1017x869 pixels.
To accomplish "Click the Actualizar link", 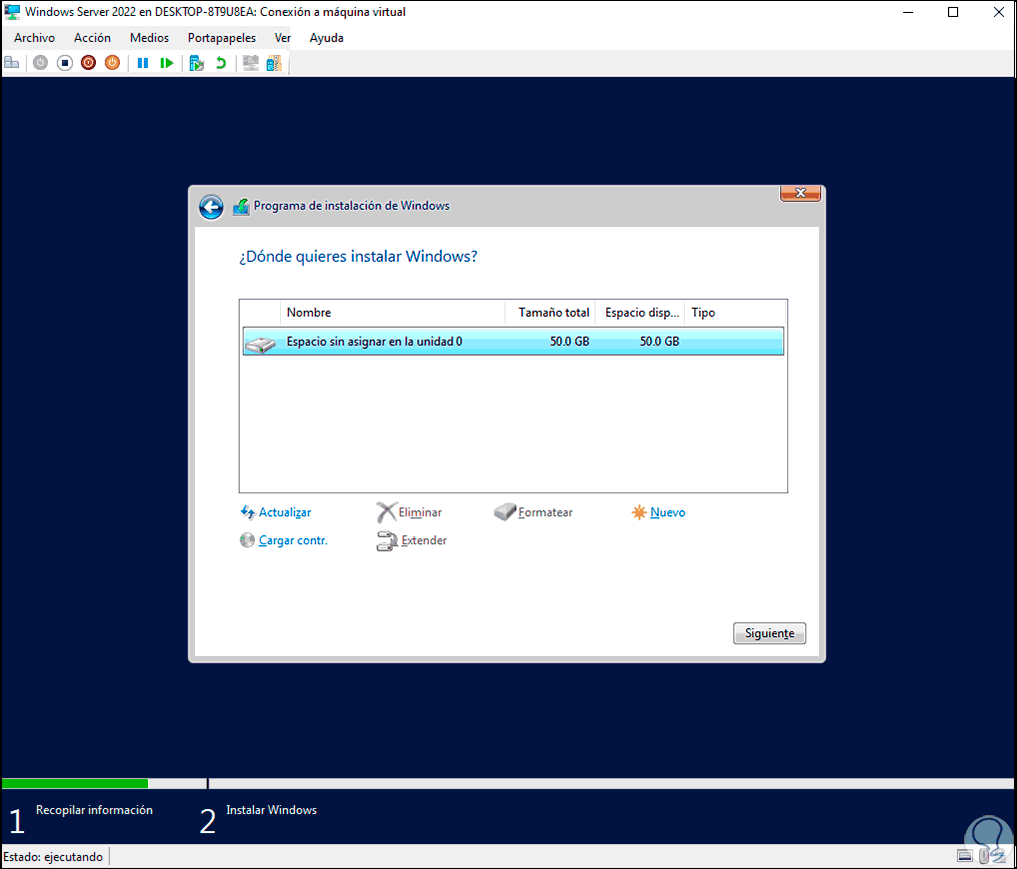I will click(x=285, y=512).
